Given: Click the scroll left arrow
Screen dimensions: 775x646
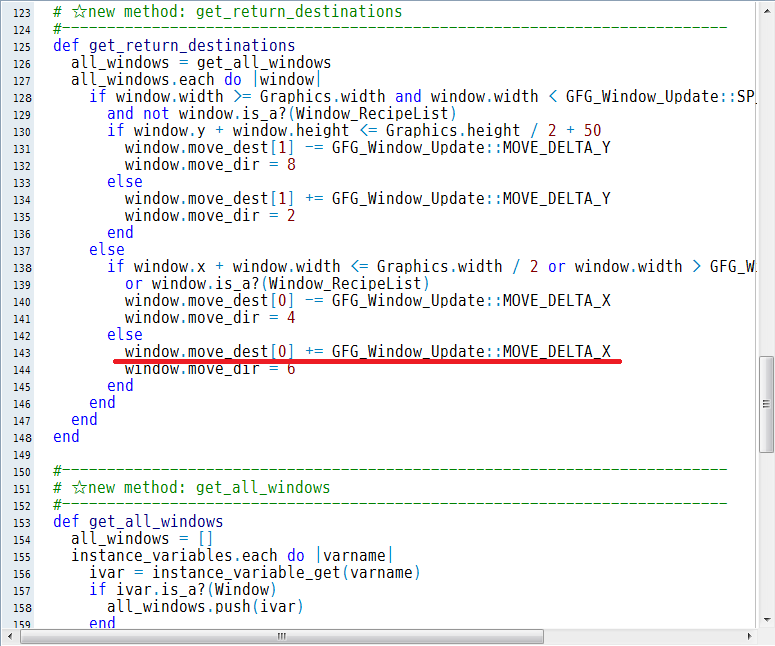Looking at the screenshot, I should pos(10,636).
